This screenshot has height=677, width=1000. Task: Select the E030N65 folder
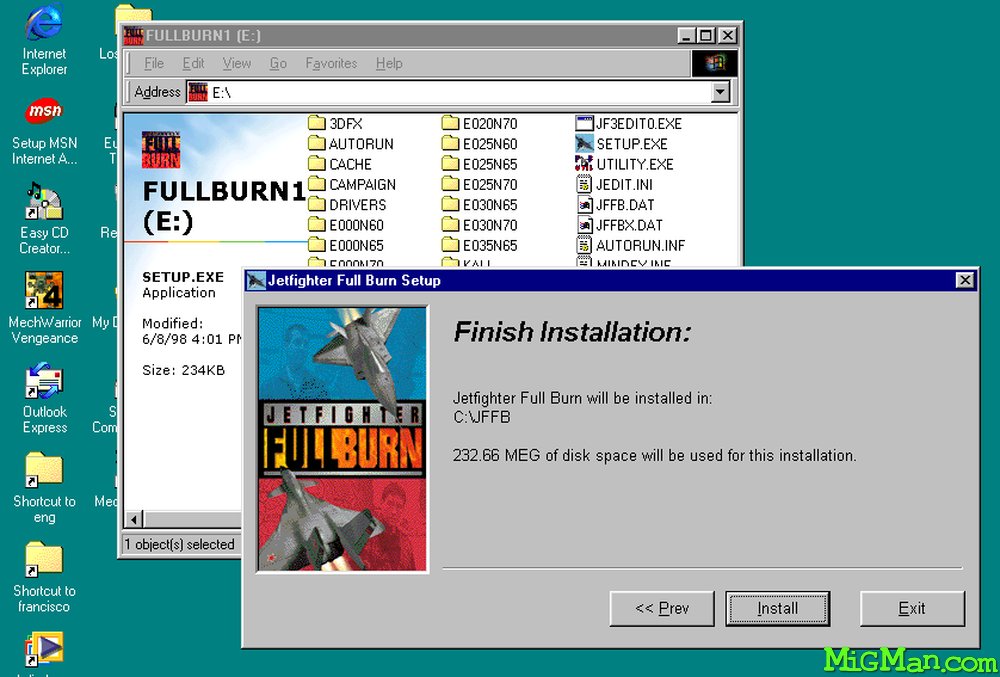click(480, 205)
